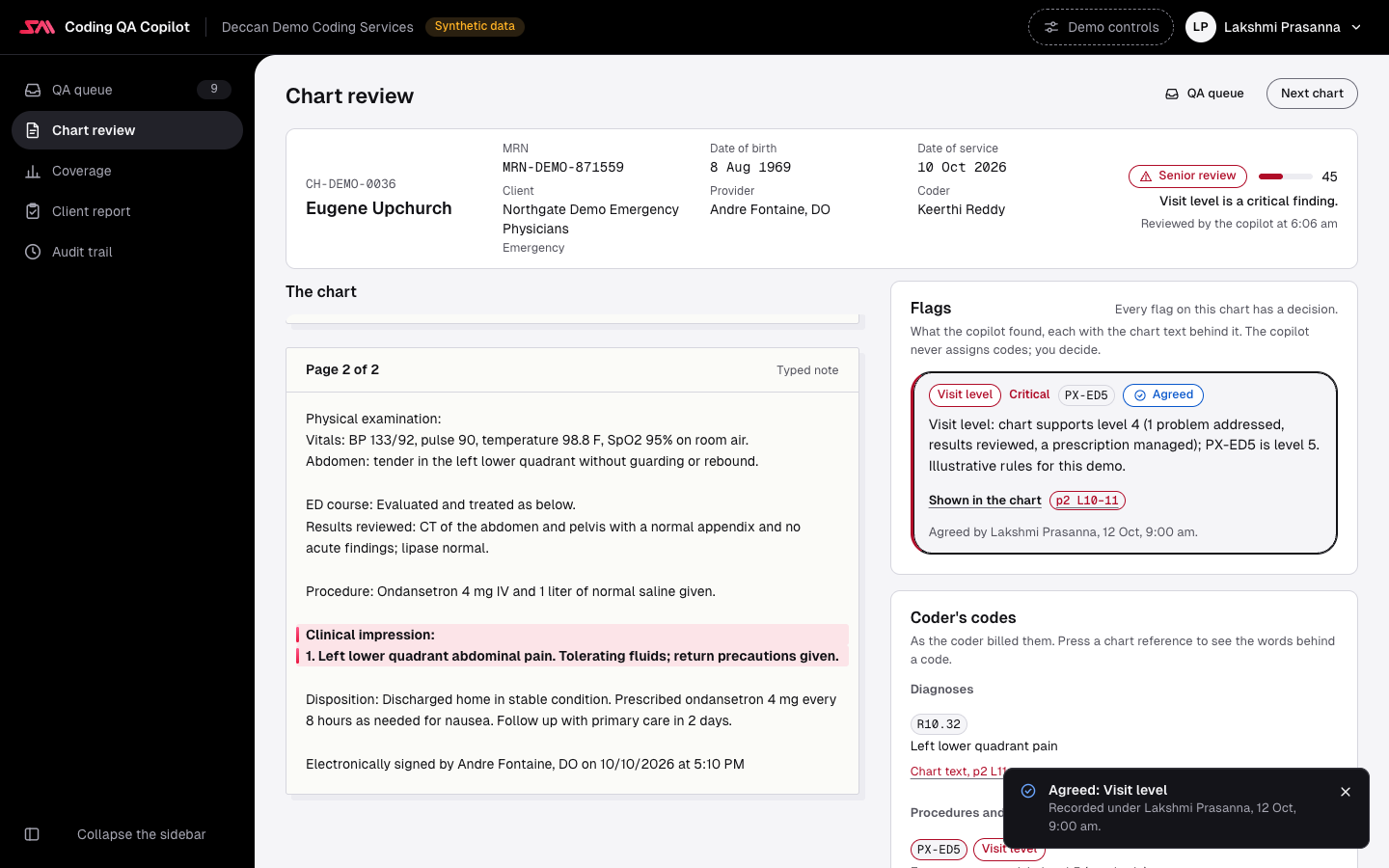This screenshot has height=868, width=1389.
Task: Dismiss the Agreed: Visit level notification
Action: tap(1346, 792)
